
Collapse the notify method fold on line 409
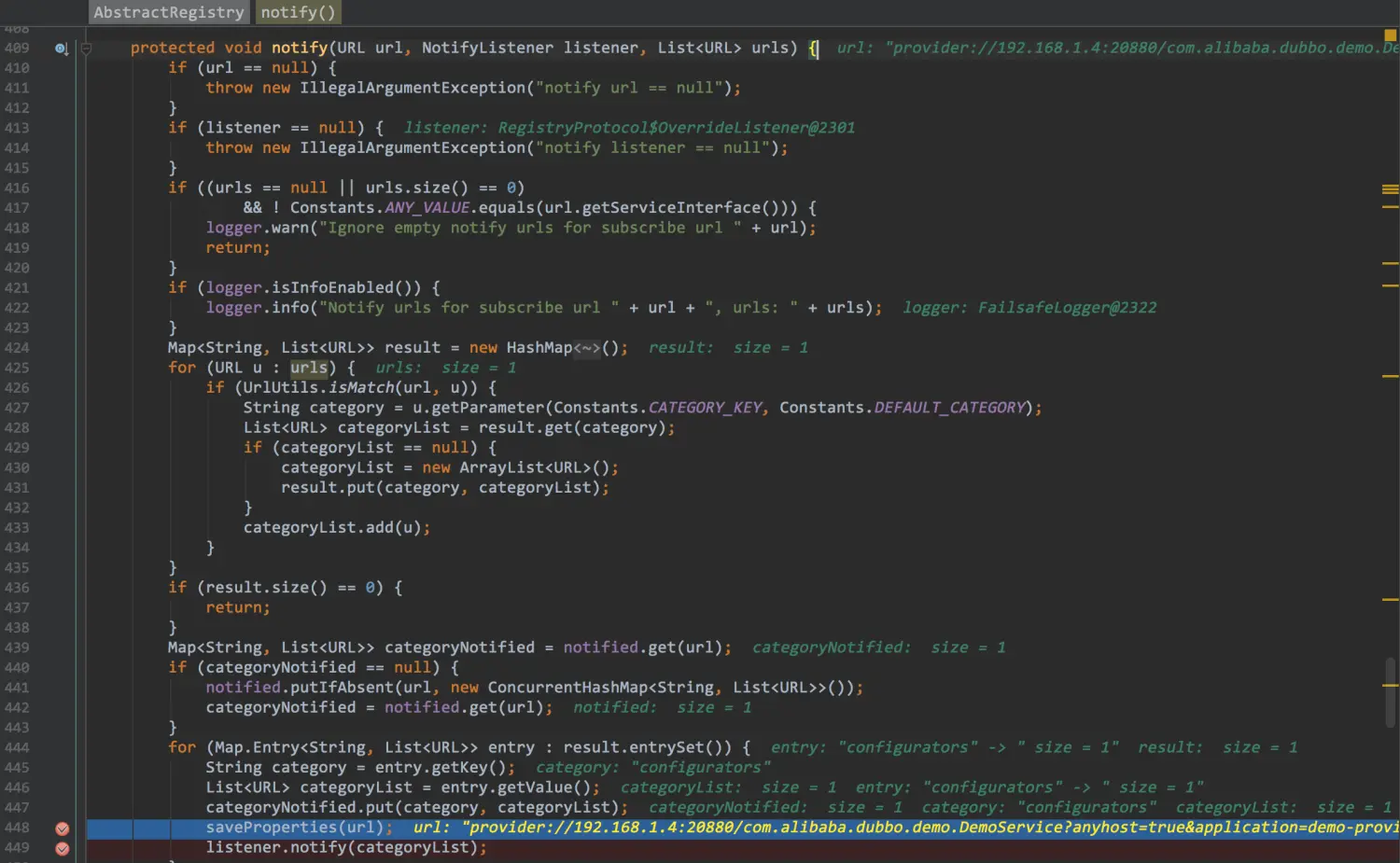point(86,49)
